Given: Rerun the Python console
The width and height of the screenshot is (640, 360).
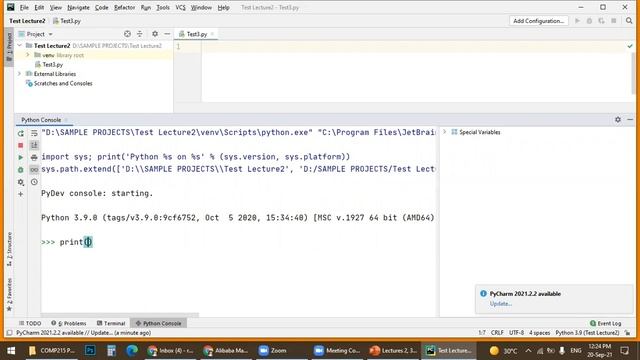Looking at the screenshot, I should (21, 133).
